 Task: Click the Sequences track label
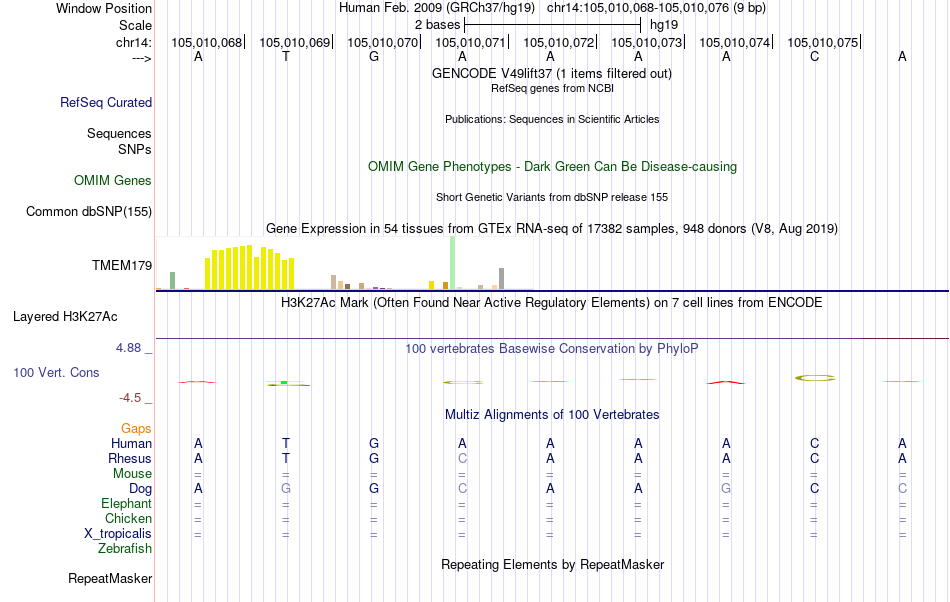(119, 133)
